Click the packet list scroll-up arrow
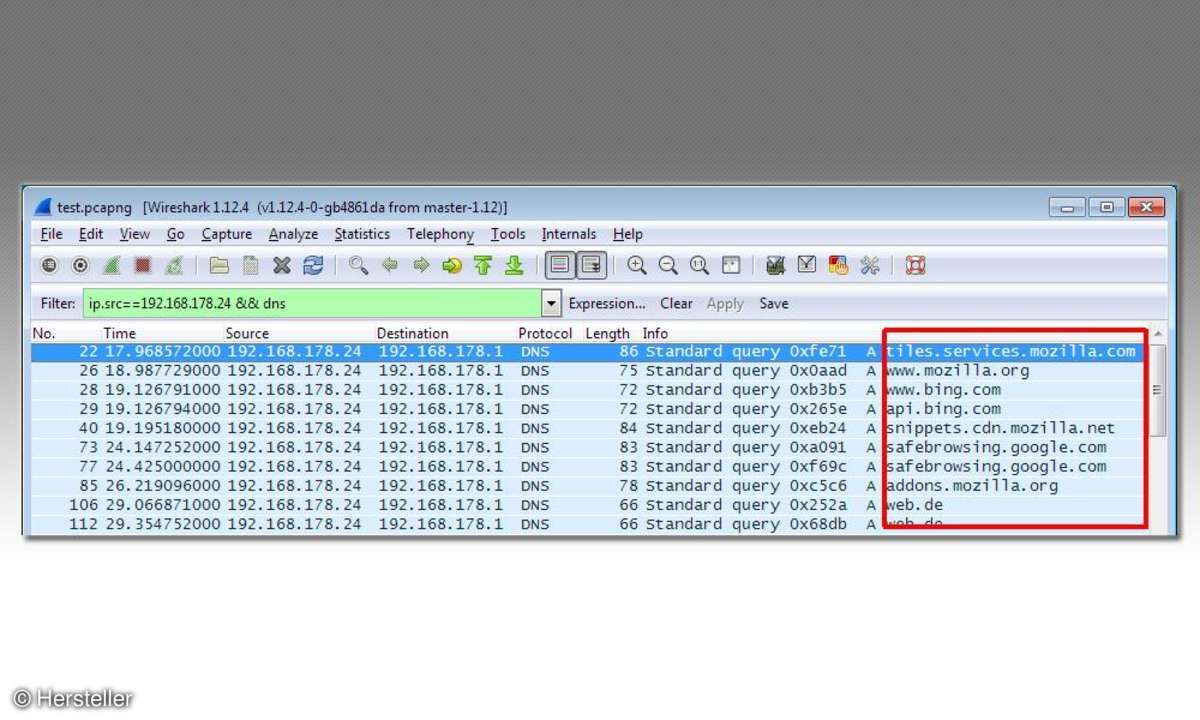Viewport: 1200px width, 720px height. coord(1158,333)
